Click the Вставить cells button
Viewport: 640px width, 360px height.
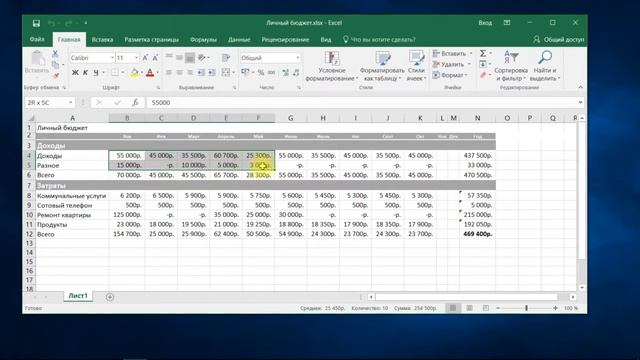(452, 53)
